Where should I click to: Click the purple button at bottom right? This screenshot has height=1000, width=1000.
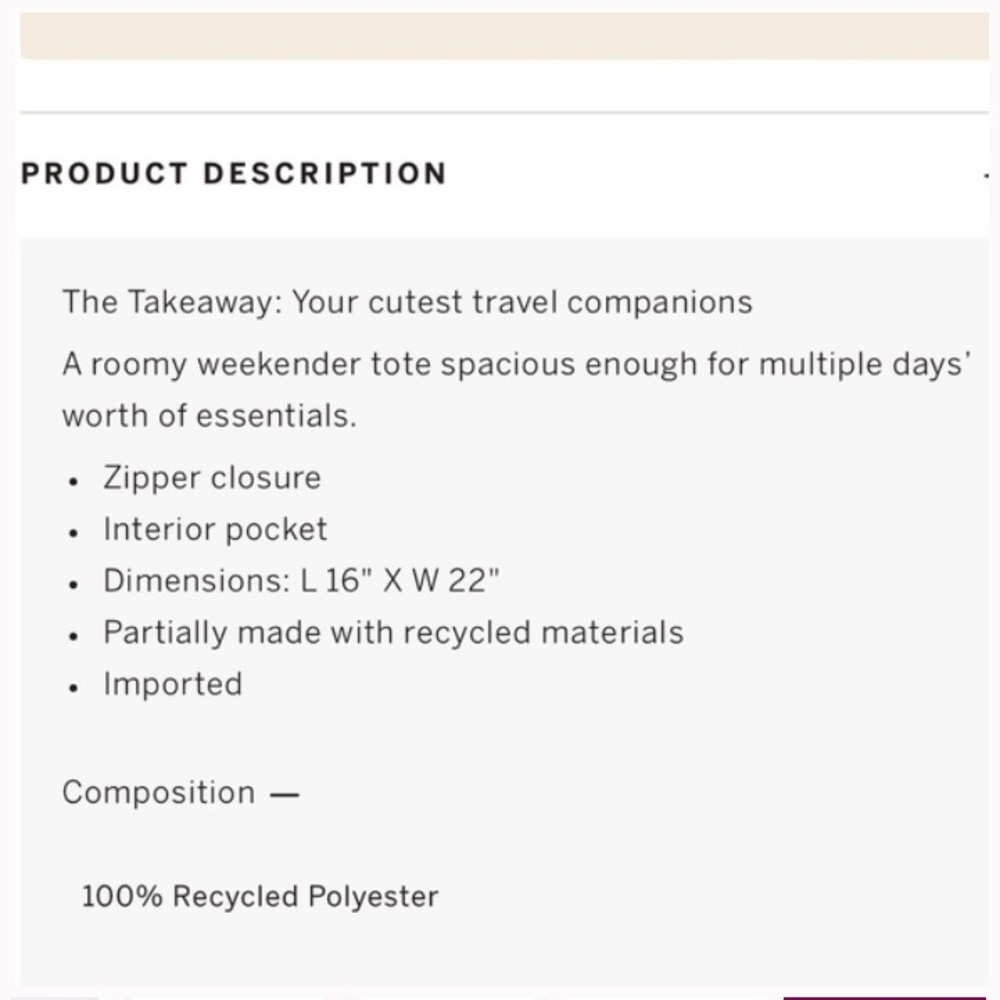pos(890,996)
